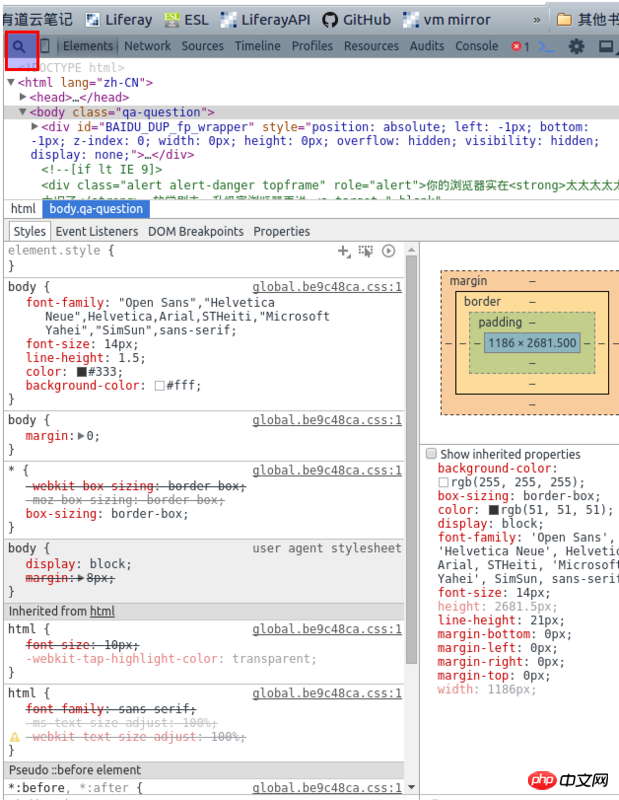Viewport: 619px width, 800px height.
Task: Add a new style rule plus icon
Action: [x=343, y=251]
